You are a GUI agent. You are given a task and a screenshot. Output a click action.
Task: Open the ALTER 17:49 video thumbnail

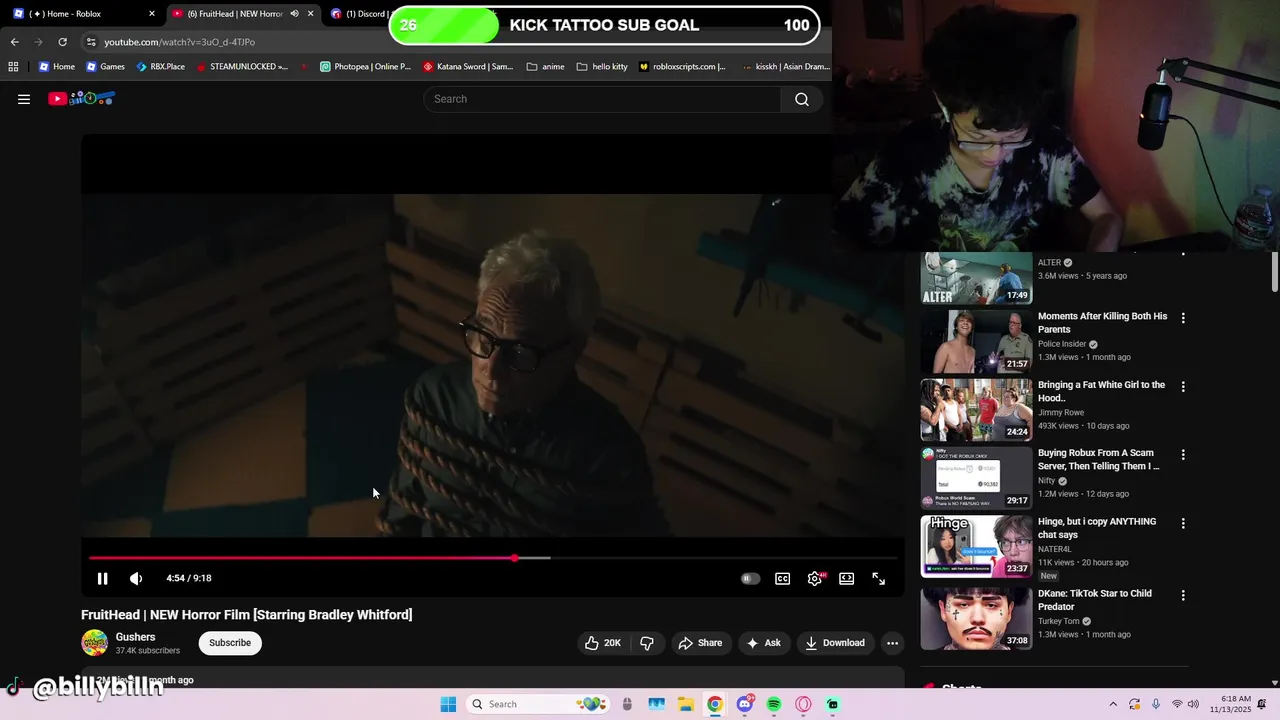[x=976, y=278]
